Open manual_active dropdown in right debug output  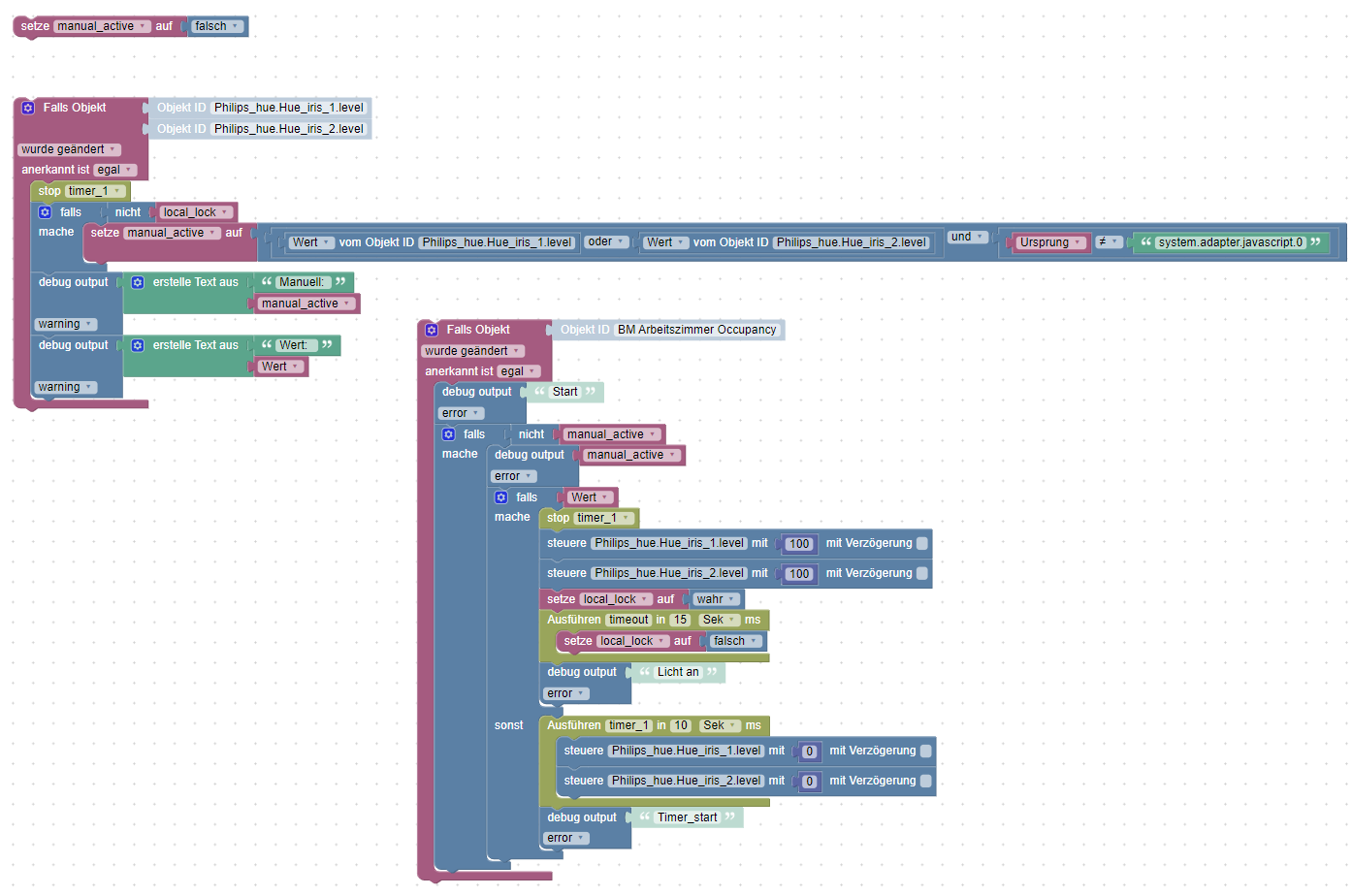pyautogui.click(x=631, y=455)
